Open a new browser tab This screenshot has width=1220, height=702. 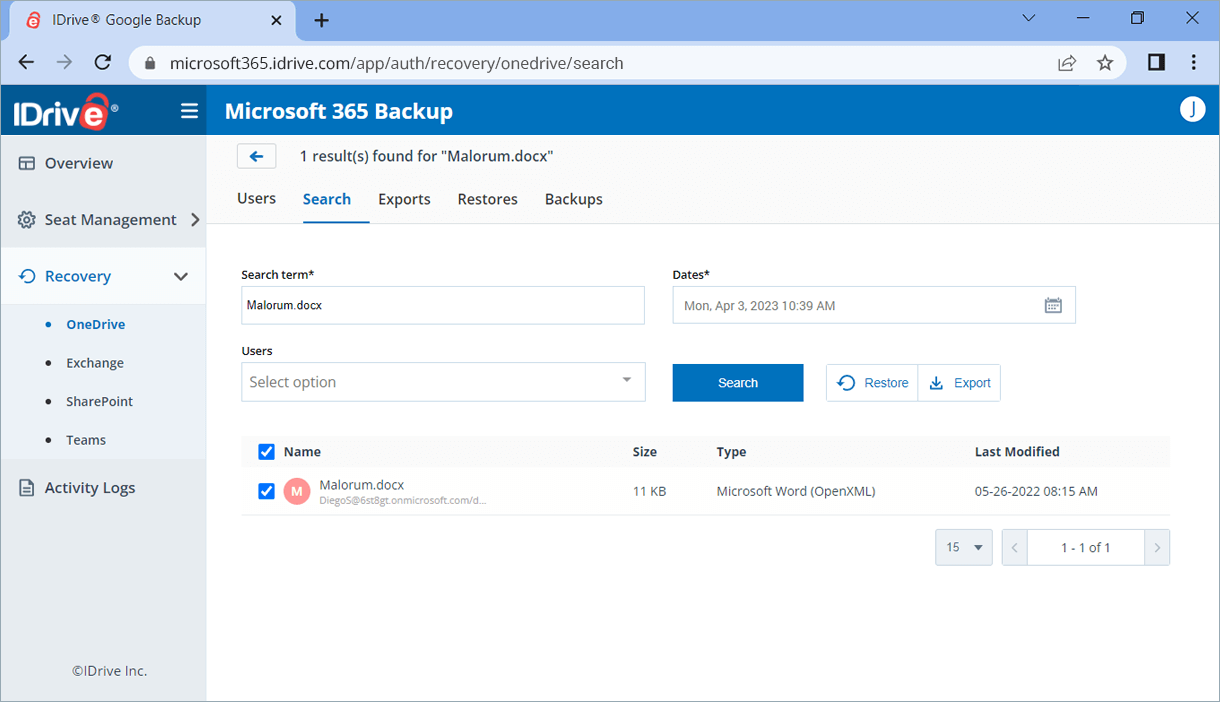[x=321, y=20]
